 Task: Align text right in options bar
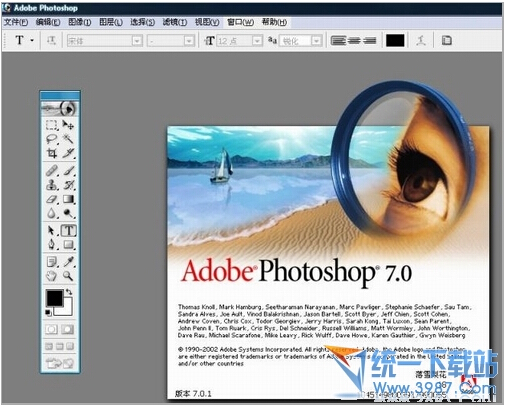tap(369, 41)
